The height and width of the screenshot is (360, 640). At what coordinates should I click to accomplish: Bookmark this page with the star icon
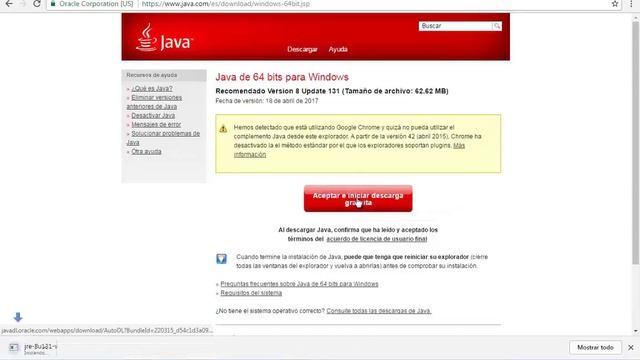tap(615, 4)
